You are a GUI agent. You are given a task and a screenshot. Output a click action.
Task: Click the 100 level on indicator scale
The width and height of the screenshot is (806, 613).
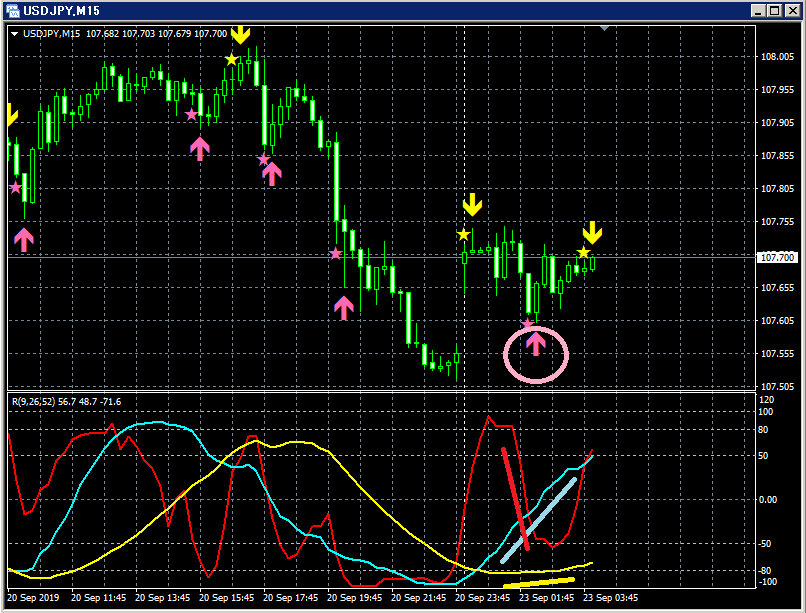pyautogui.click(x=766, y=412)
